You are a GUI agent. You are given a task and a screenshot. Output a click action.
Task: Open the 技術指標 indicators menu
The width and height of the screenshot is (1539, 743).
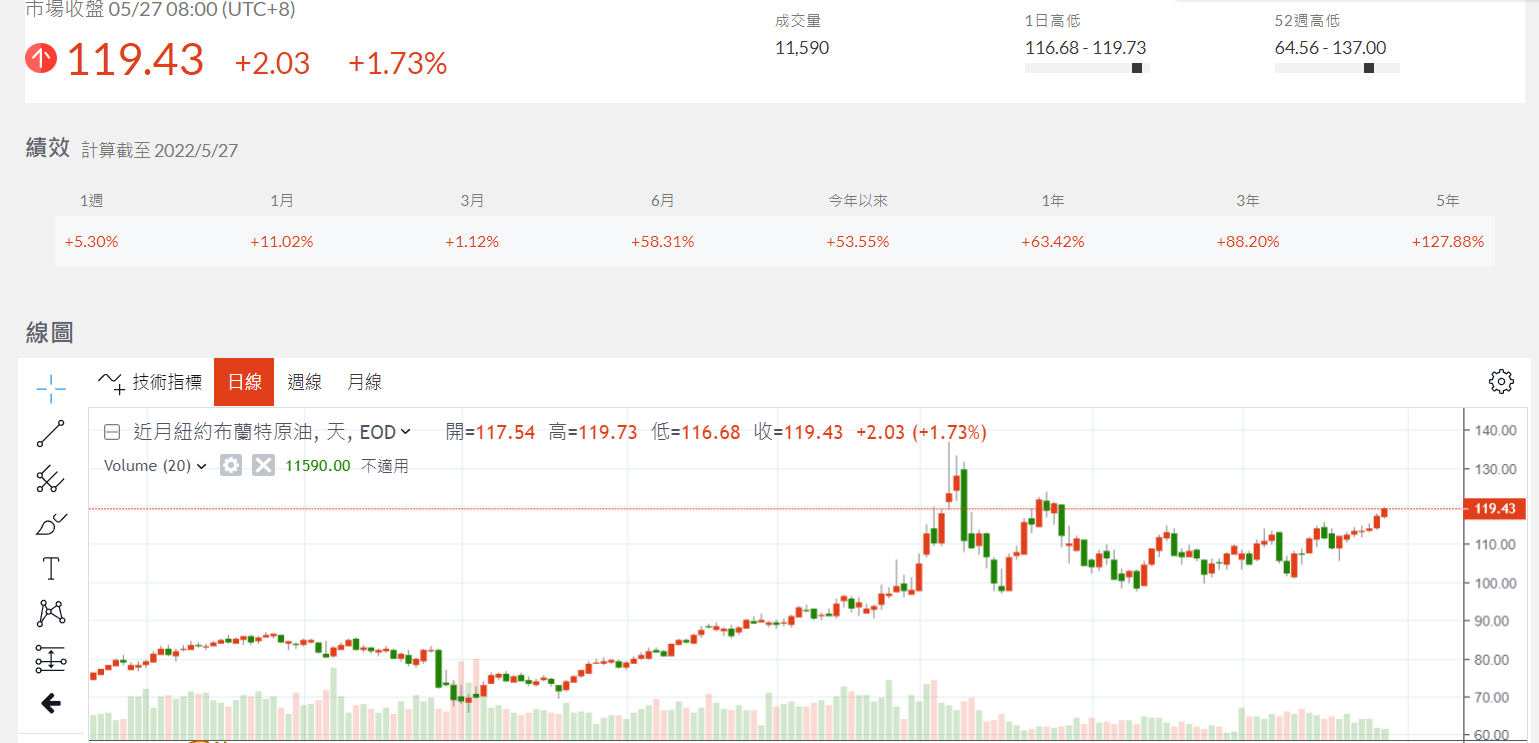[151, 382]
